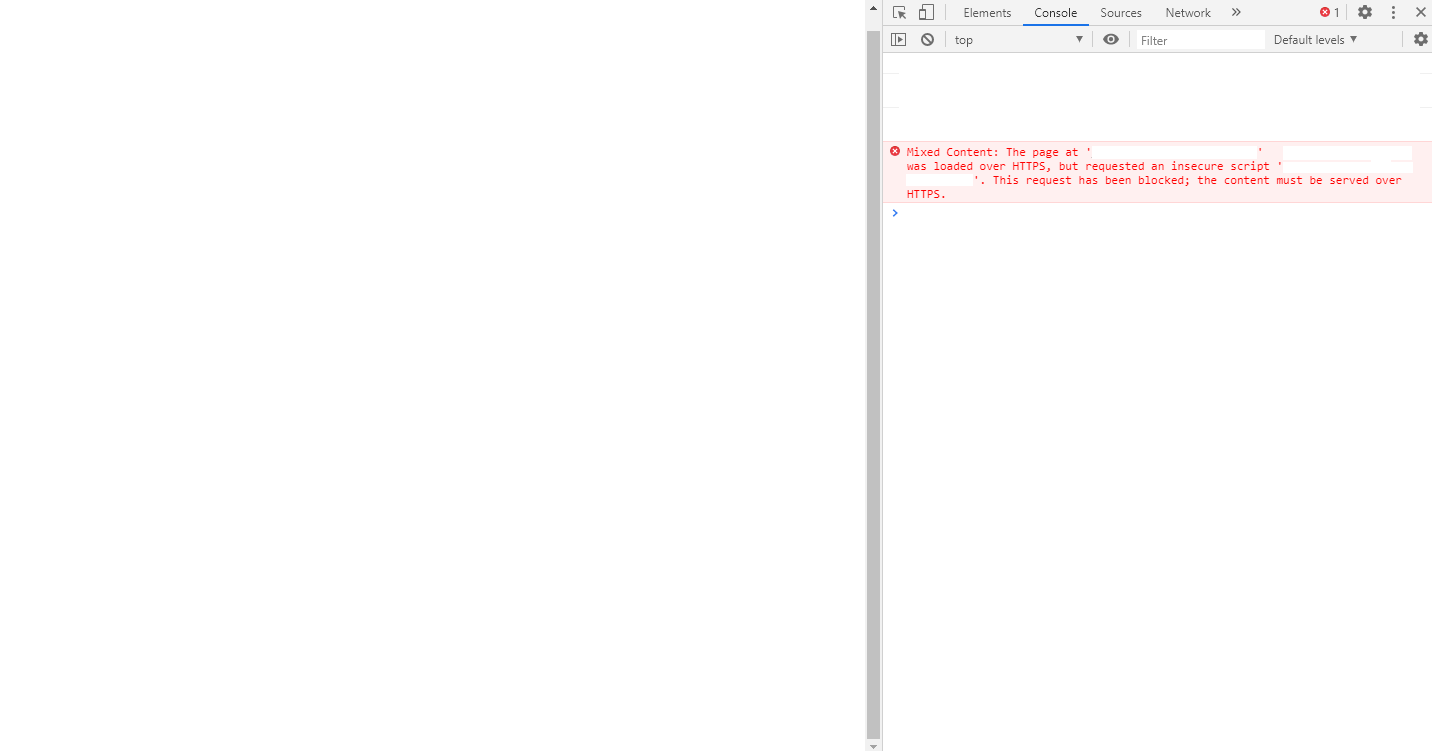Open the Network tab

1188,13
